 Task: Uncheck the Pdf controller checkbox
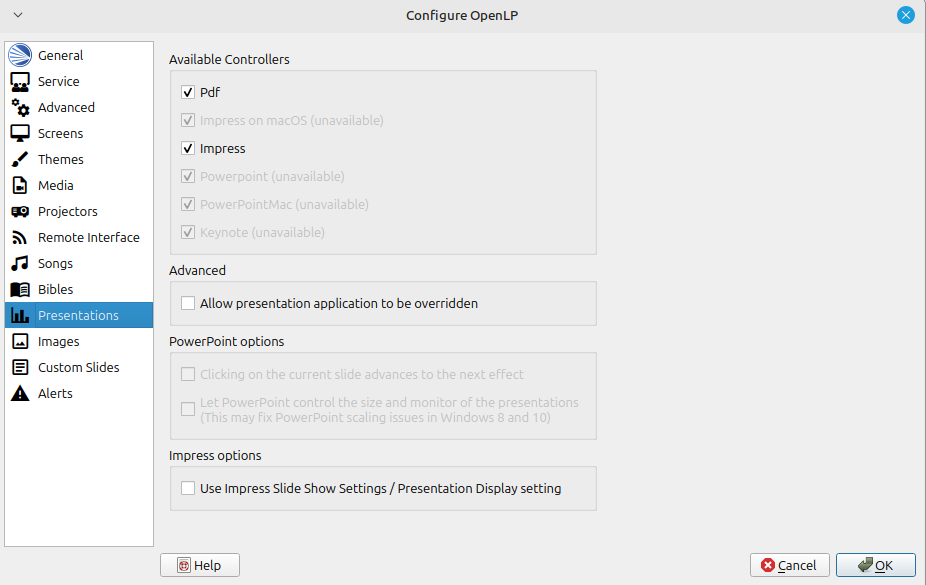point(188,93)
